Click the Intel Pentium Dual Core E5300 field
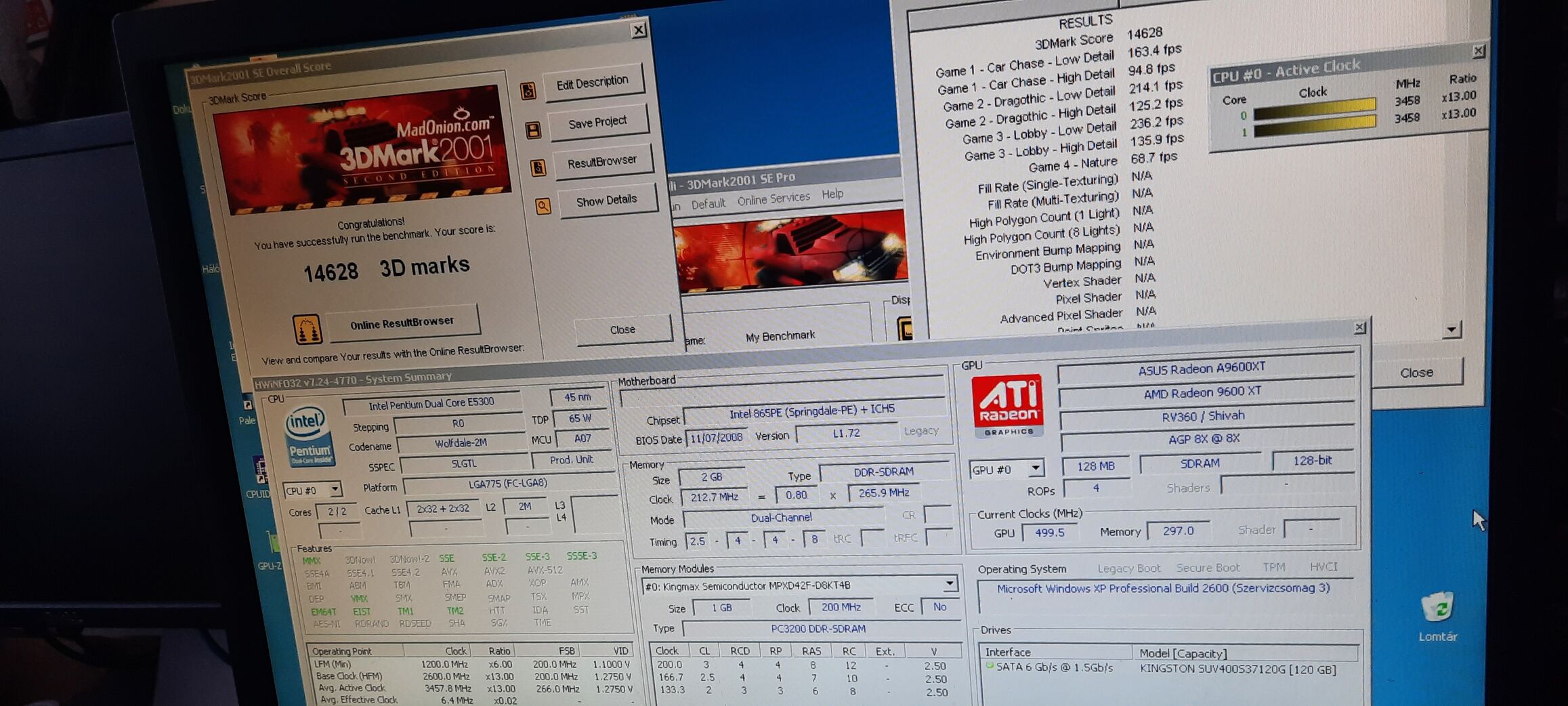1568x706 pixels. point(431,404)
